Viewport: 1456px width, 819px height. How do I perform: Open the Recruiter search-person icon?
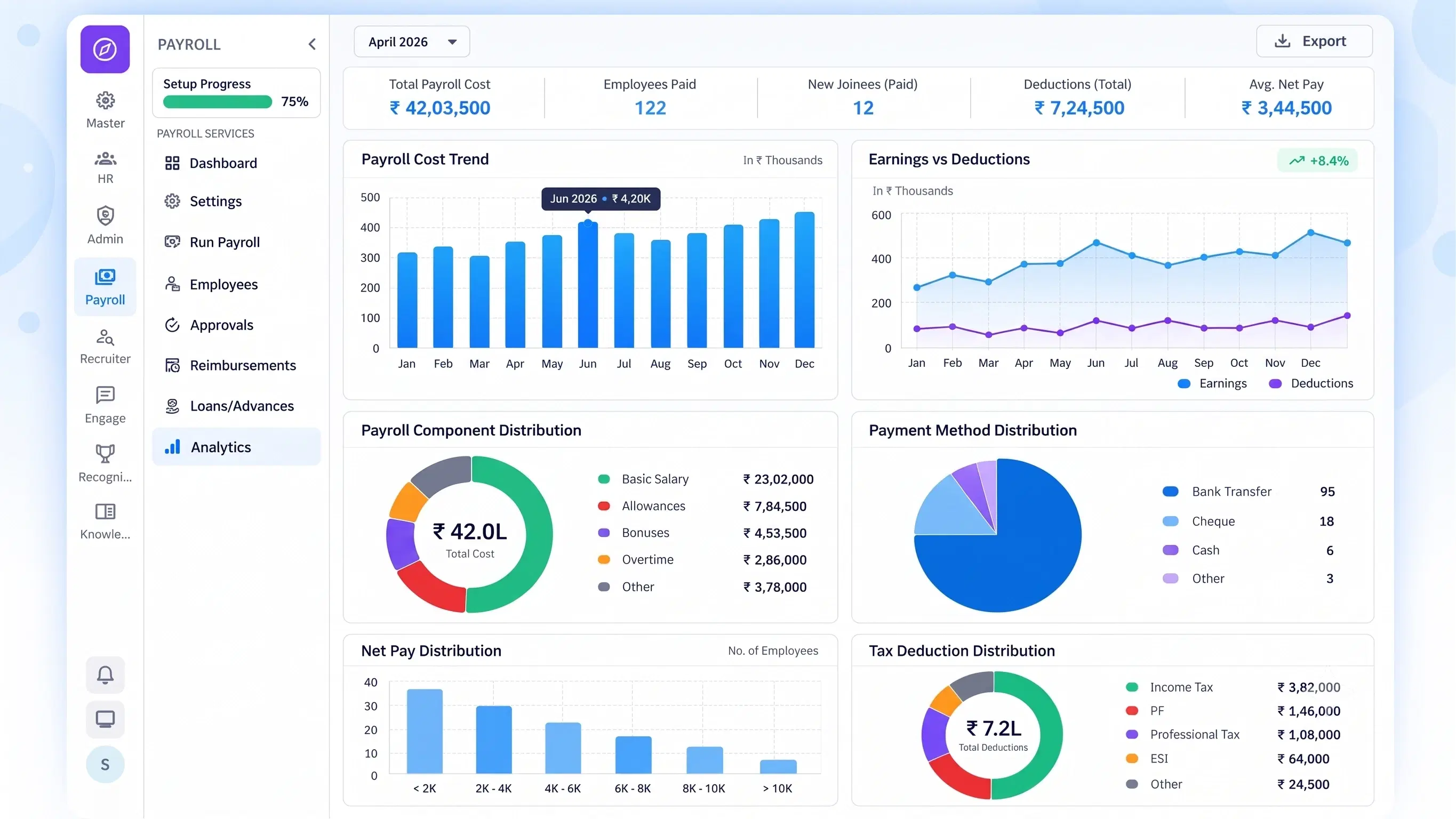pyautogui.click(x=105, y=338)
